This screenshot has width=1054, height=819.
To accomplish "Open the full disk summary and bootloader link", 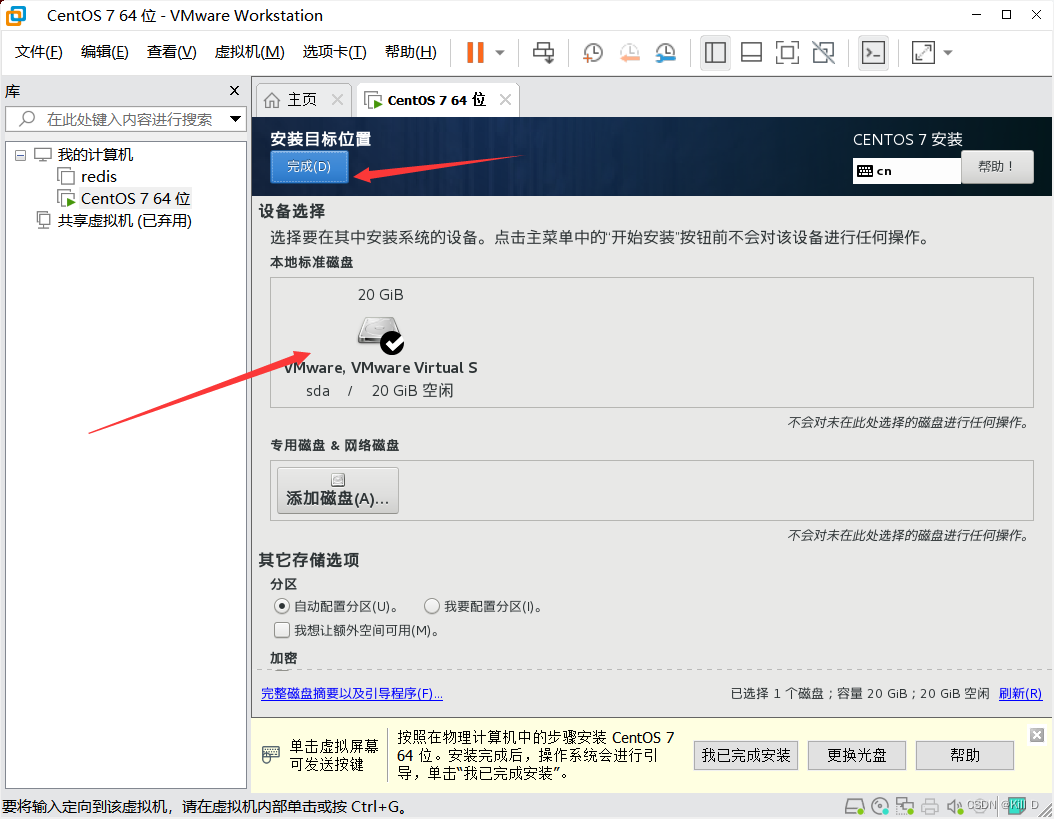I will pos(351,693).
